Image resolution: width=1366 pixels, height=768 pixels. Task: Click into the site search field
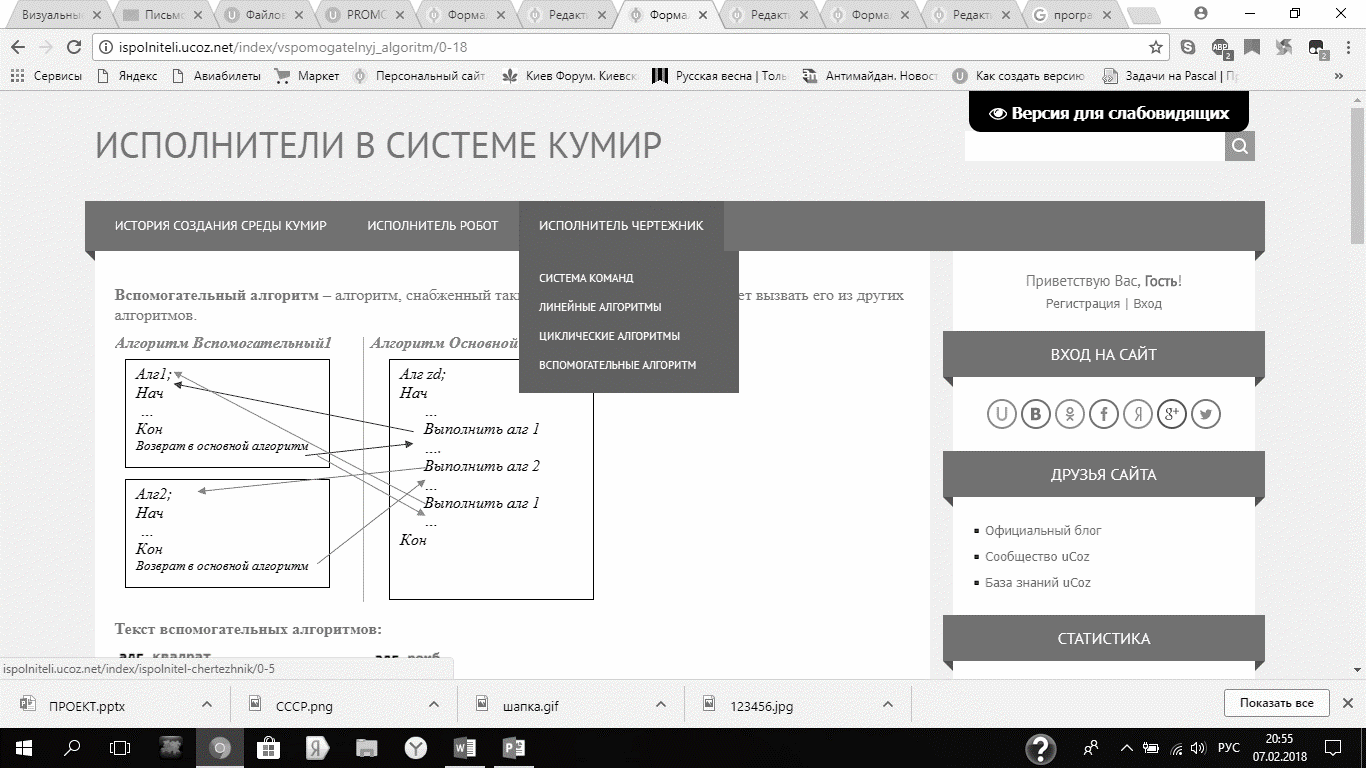(1094, 147)
